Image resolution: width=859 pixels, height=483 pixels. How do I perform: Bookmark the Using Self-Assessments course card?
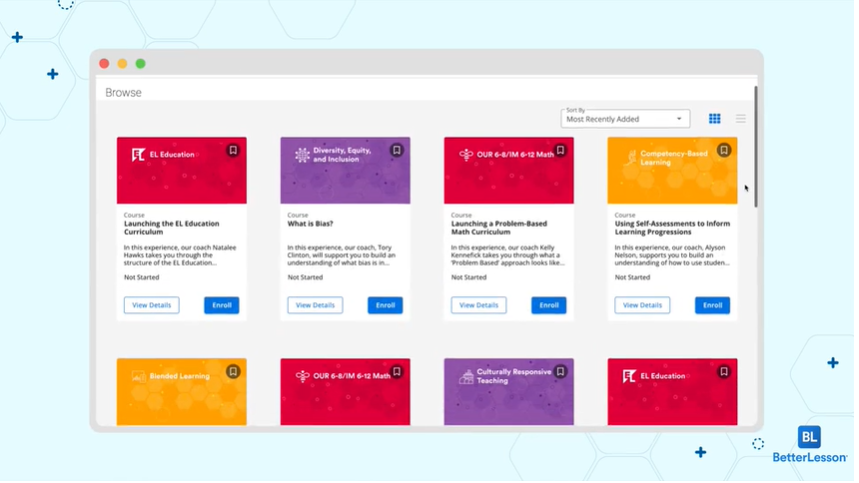coord(728,151)
